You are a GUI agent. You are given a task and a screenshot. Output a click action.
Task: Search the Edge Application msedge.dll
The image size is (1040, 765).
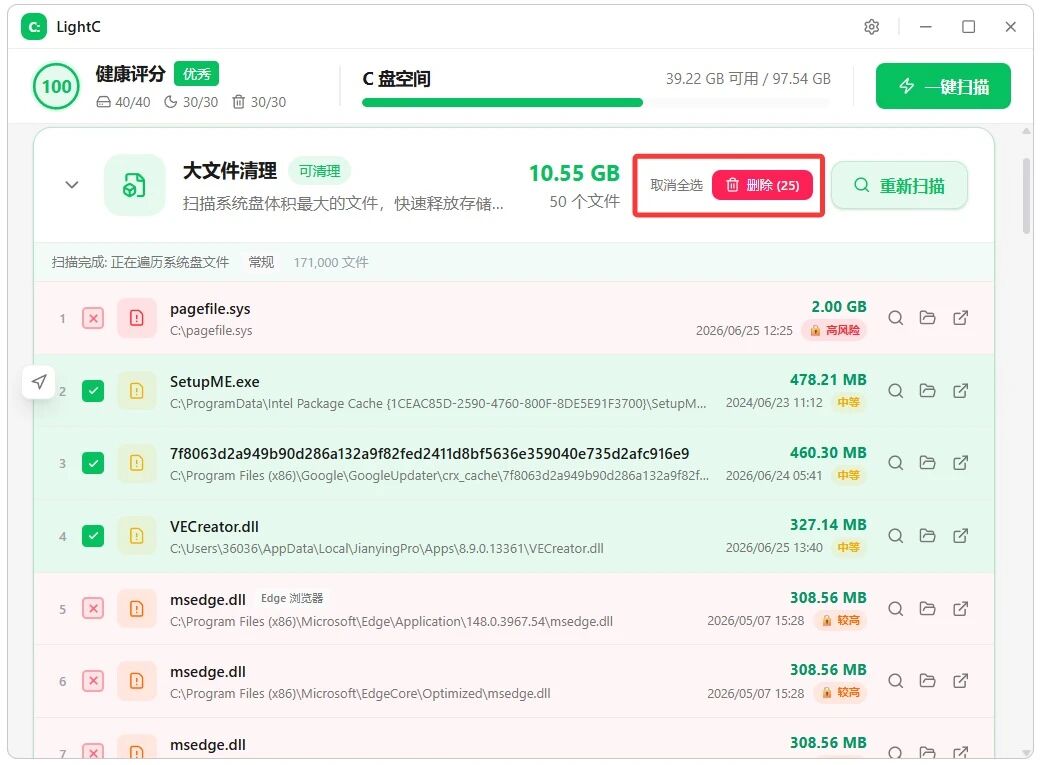point(895,608)
